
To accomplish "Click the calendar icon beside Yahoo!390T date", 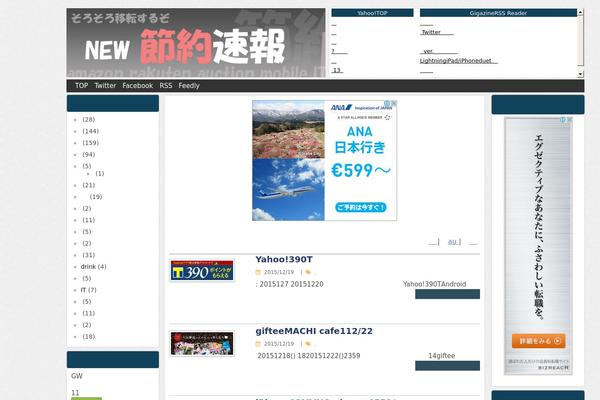I will [258, 272].
